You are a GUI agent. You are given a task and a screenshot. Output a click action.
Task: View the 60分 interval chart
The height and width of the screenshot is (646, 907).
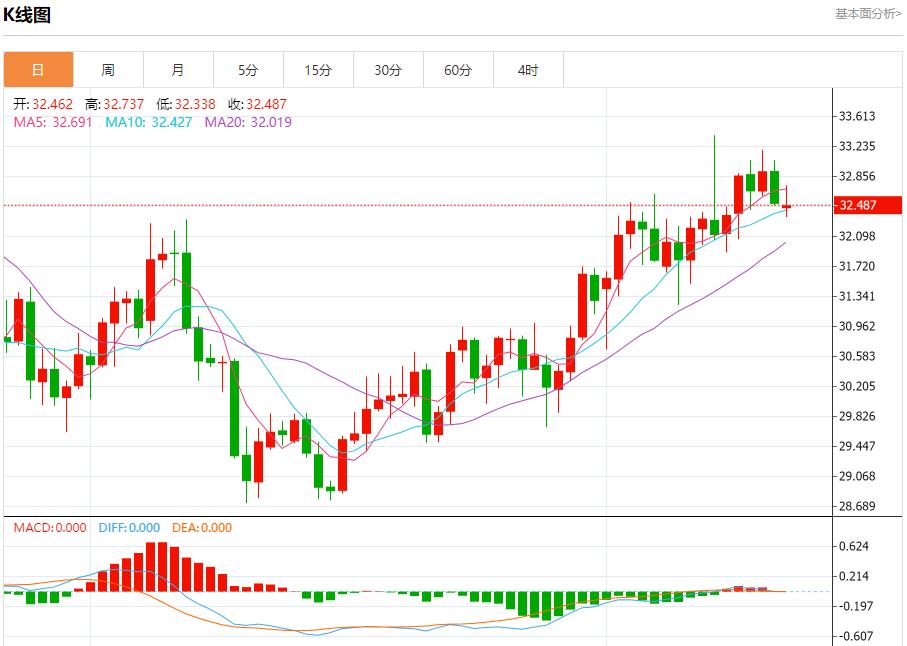(x=458, y=70)
